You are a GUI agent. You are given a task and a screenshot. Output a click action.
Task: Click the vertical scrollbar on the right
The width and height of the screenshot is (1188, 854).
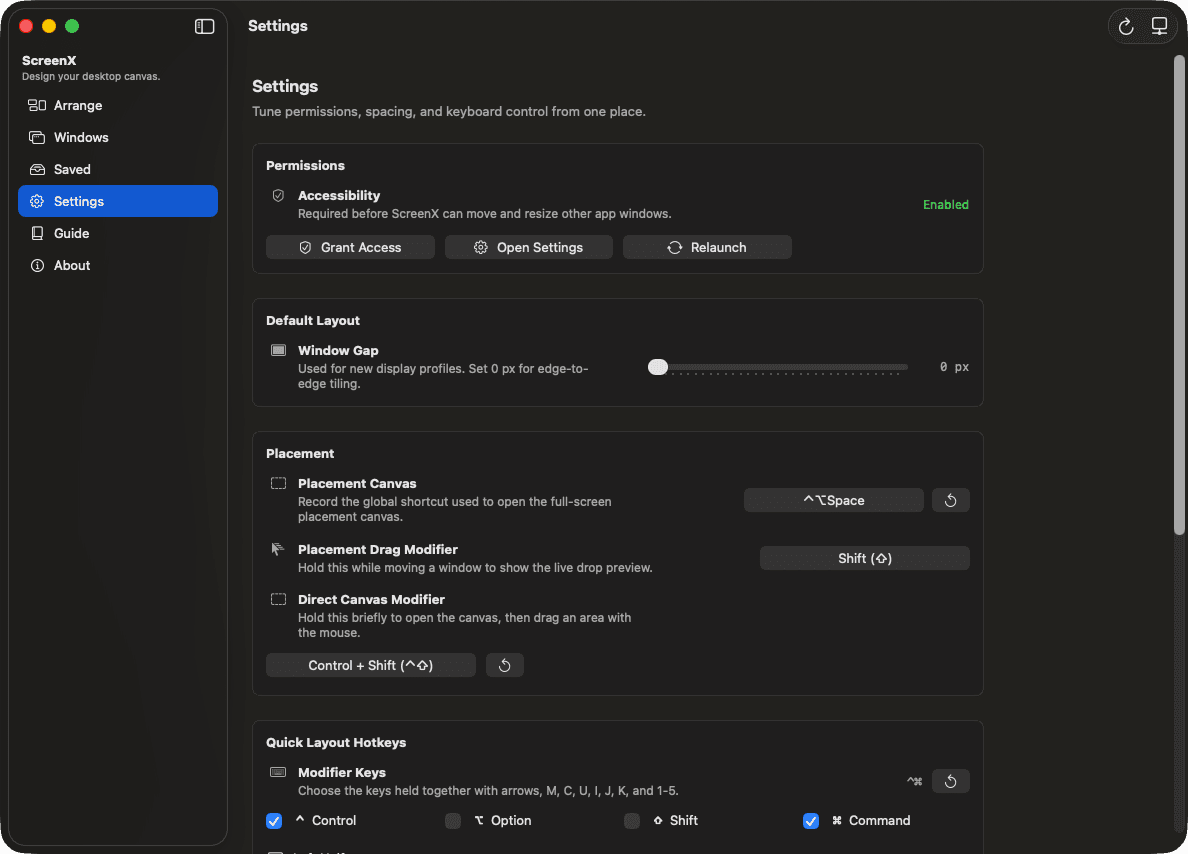(x=1179, y=296)
